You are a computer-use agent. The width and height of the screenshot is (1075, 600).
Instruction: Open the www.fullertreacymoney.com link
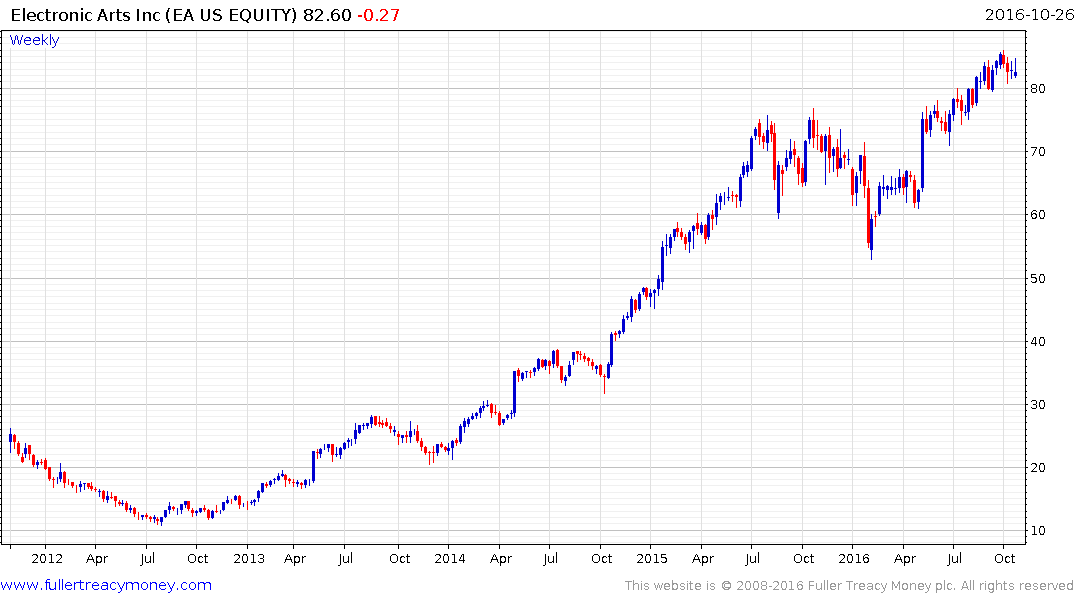pyautogui.click(x=106, y=585)
